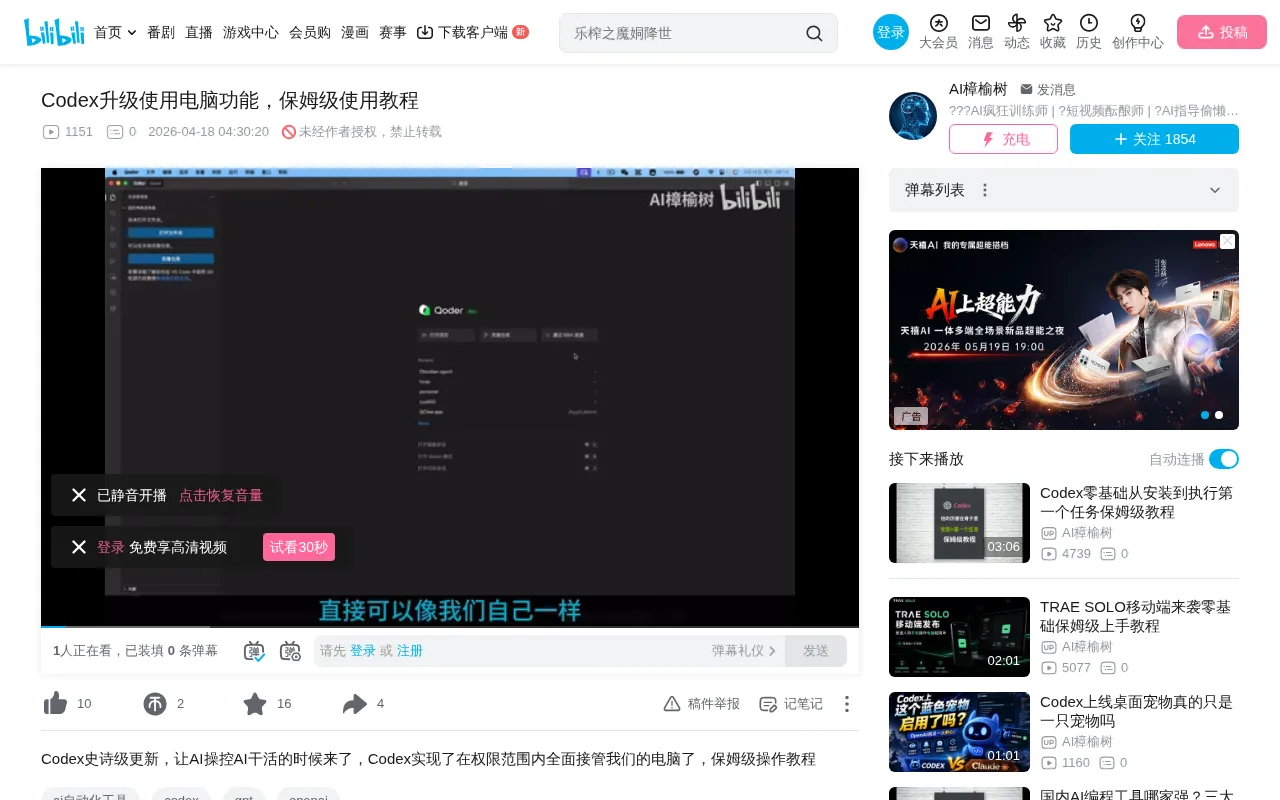The image size is (1280, 800).
Task: Open 记笔记 notes option
Action: (791, 704)
